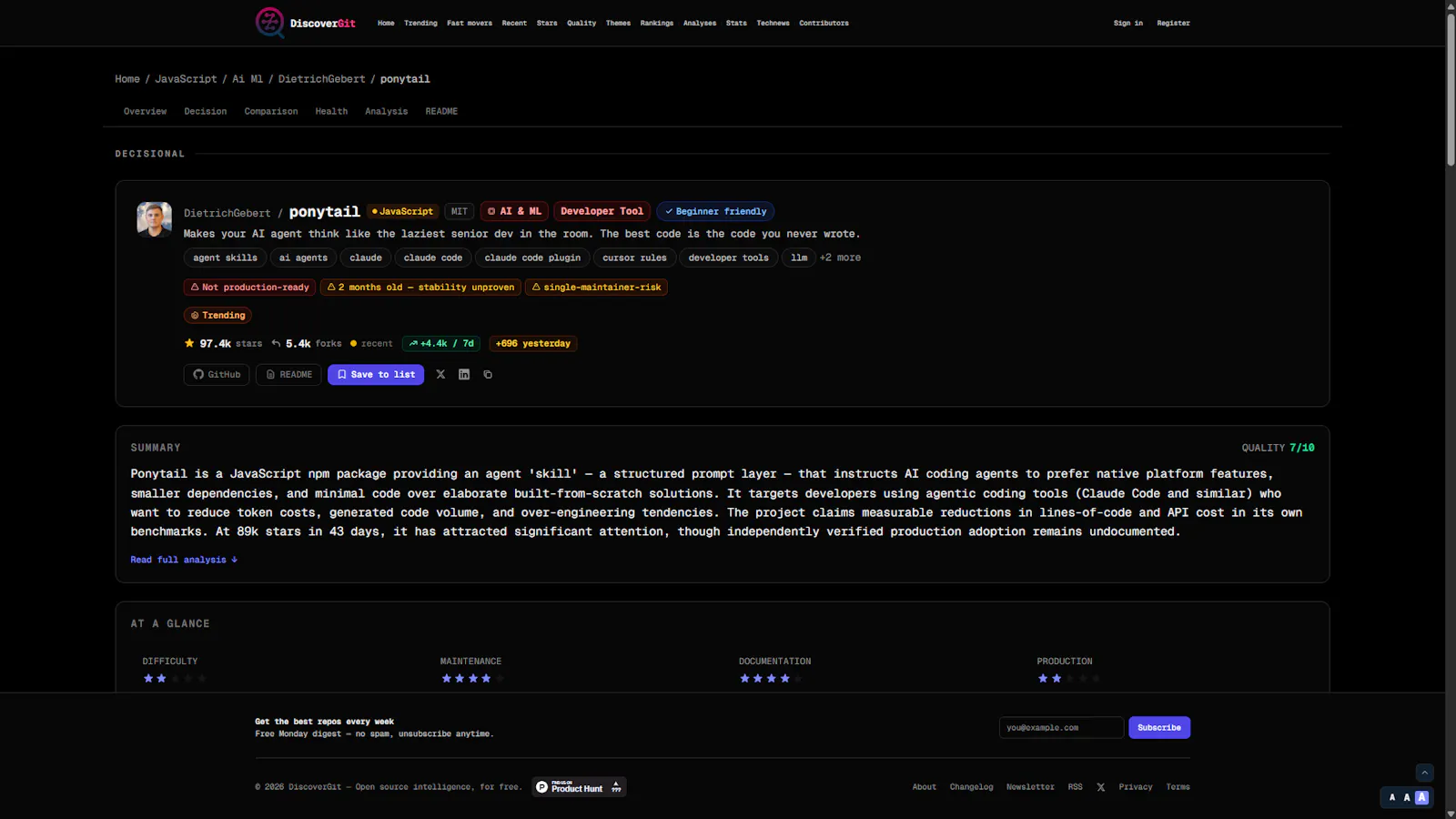This screenshot has height=819, width=1456.
Task: Click the Beginner friendly badge
Action: click(715, 211)
